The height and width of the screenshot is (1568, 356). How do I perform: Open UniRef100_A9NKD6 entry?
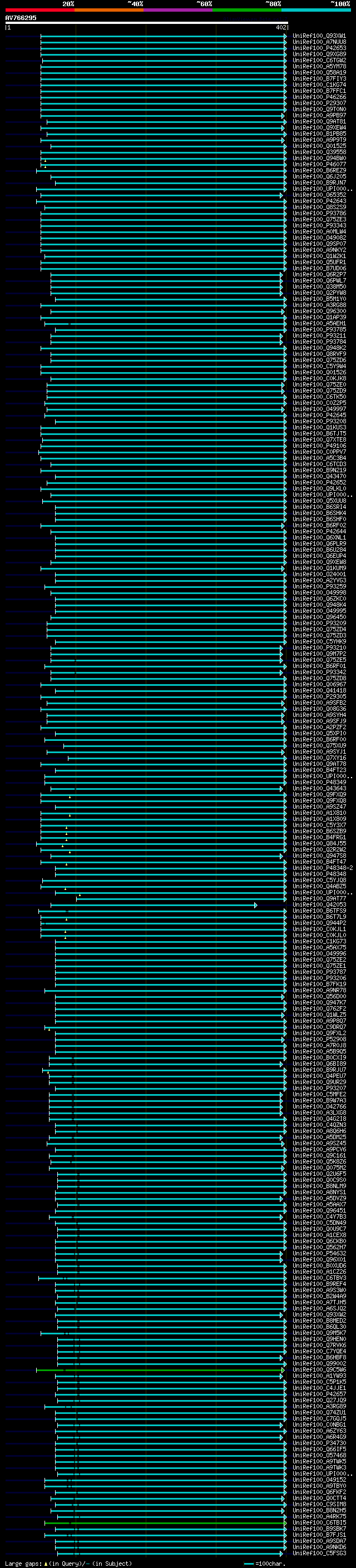(x=319, y=1547)
